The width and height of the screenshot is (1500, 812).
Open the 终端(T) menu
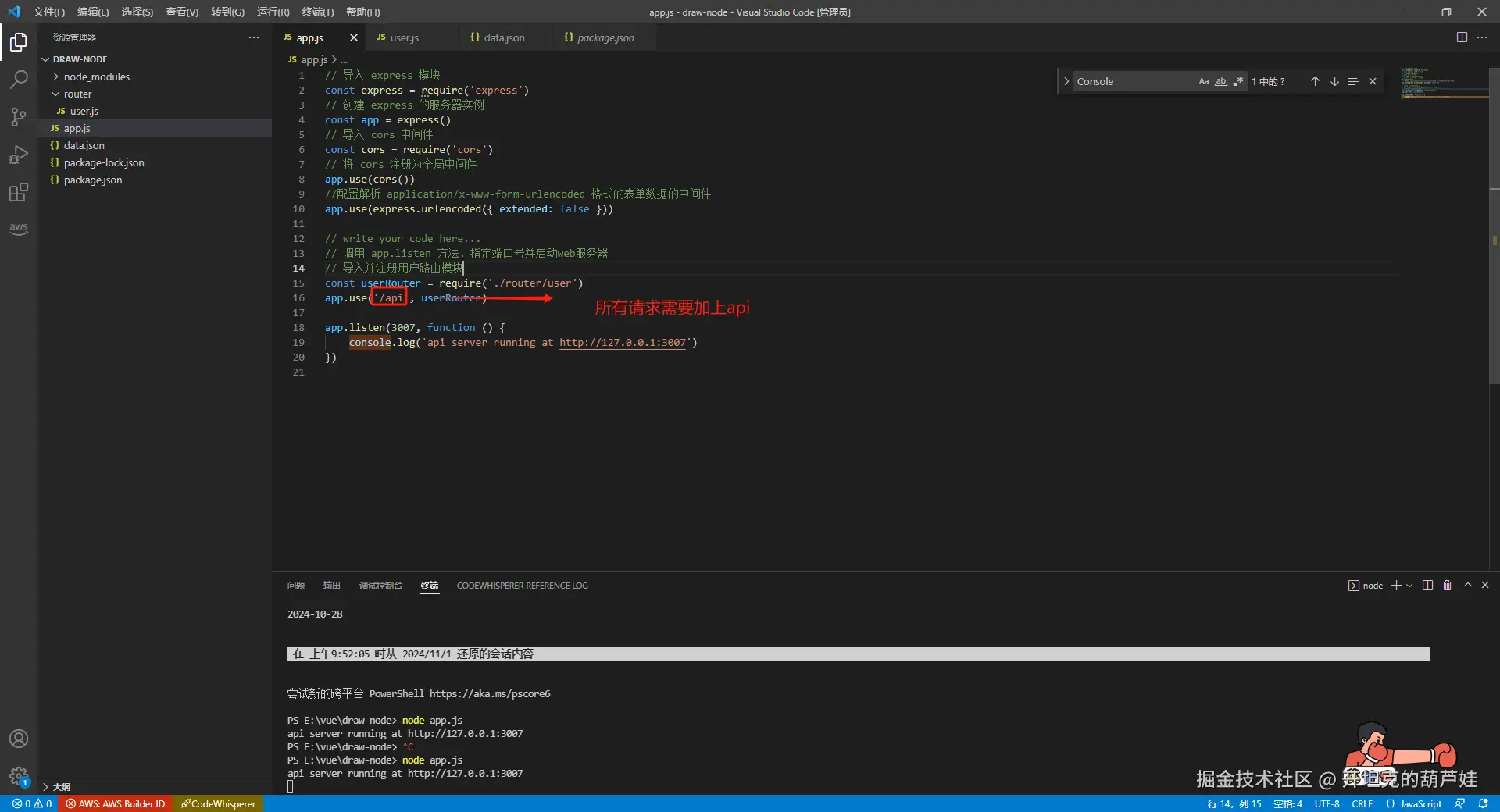[x=318, y=12]
